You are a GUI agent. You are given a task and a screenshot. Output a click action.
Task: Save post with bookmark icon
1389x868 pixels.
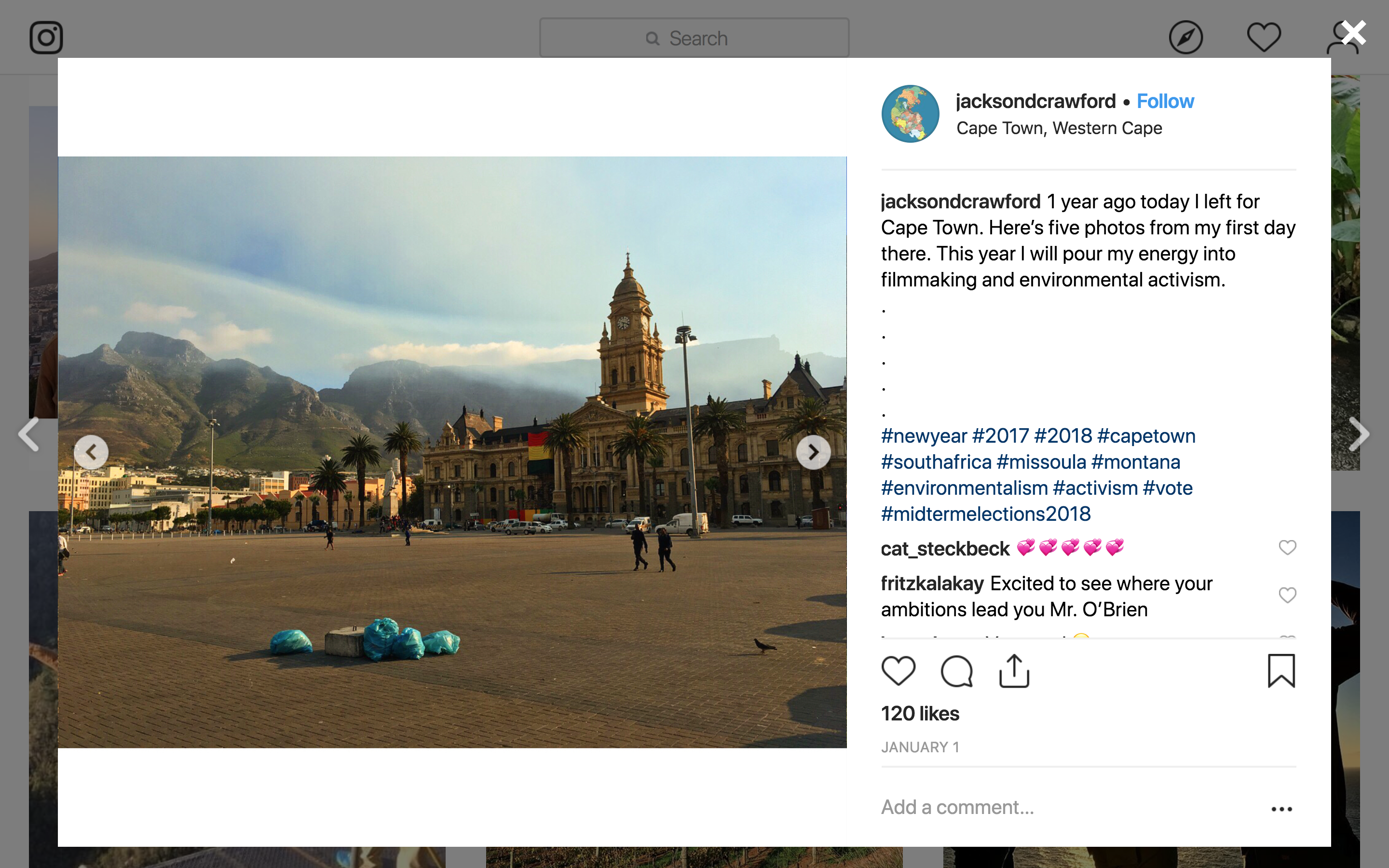(x=1280, y=670)
